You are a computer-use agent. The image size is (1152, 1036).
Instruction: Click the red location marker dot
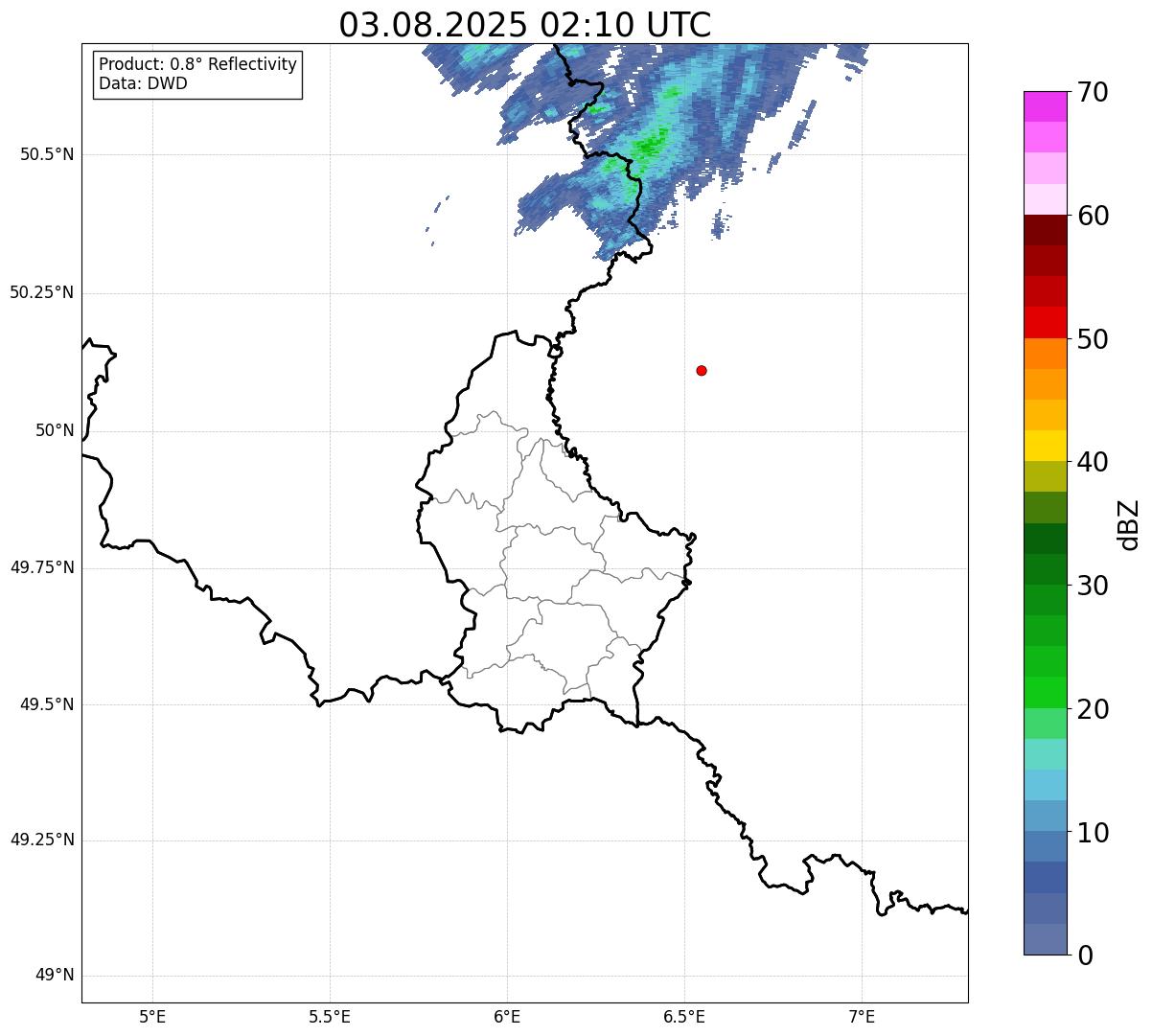[702, 370]
